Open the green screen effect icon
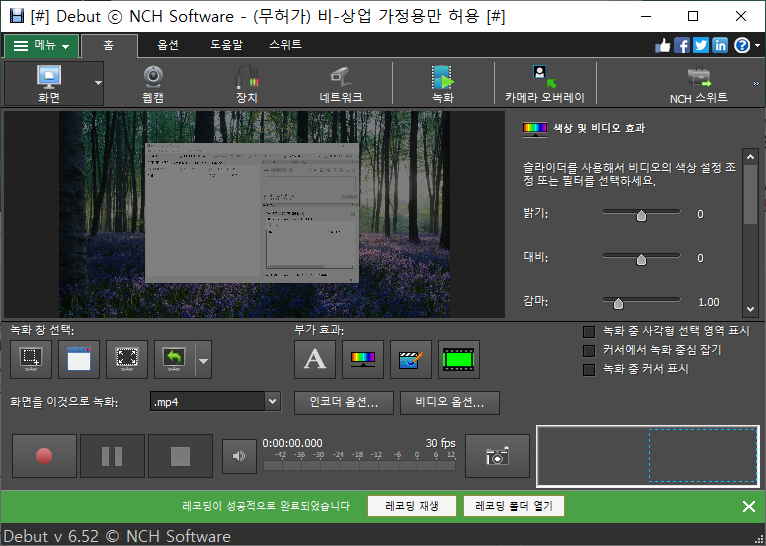 tap(458, 360)
